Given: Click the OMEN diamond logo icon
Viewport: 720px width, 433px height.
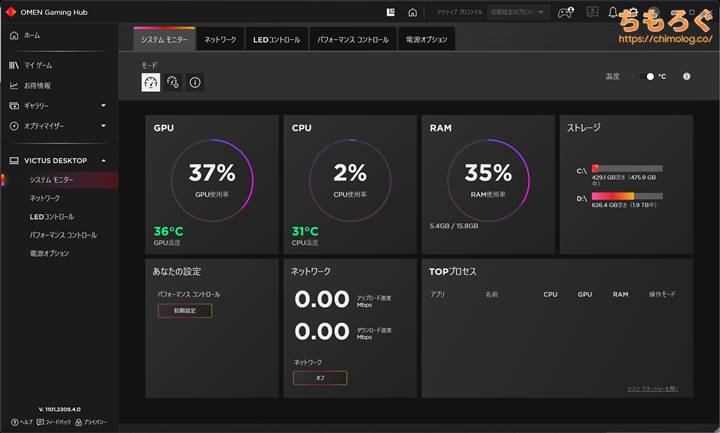Looking at the screenshot, I should [10, 12].
